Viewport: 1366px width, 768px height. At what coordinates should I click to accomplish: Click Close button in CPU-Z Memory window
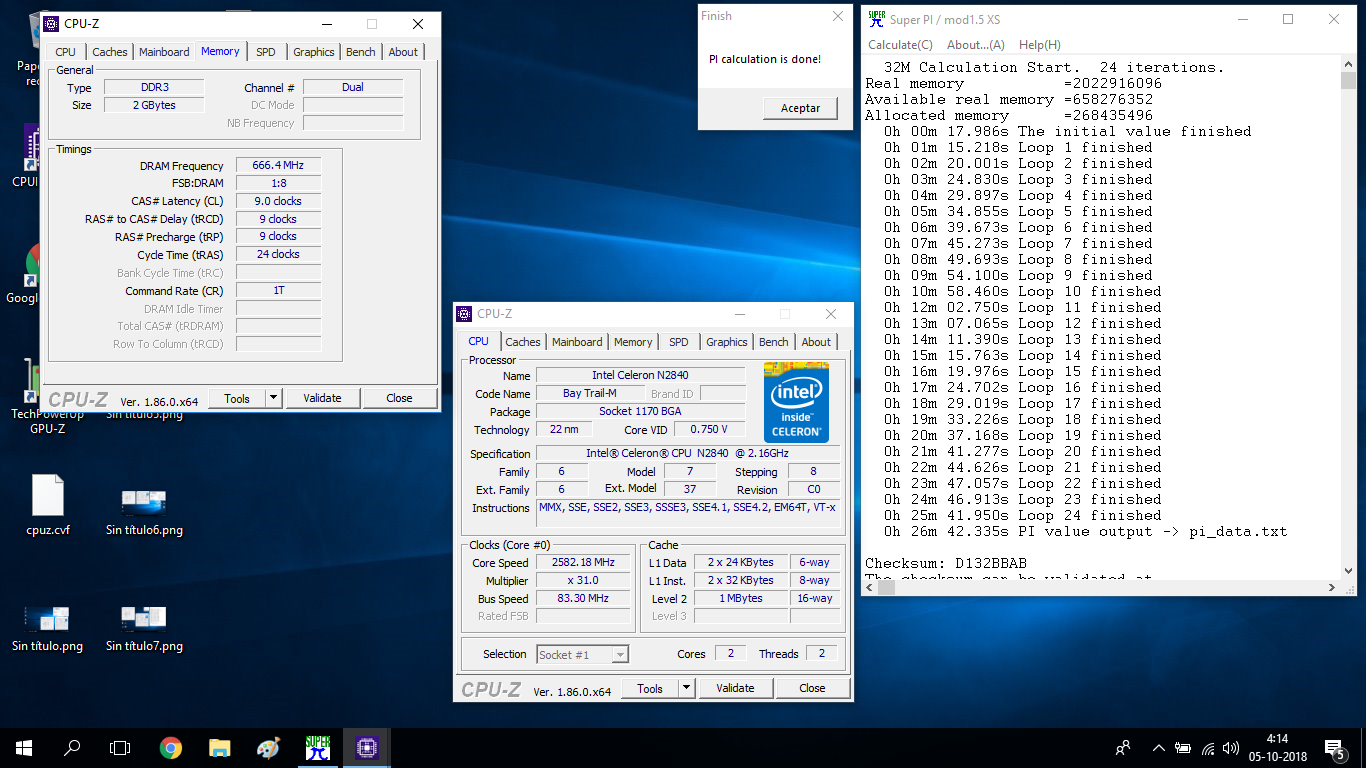click(x=399, y=398)
